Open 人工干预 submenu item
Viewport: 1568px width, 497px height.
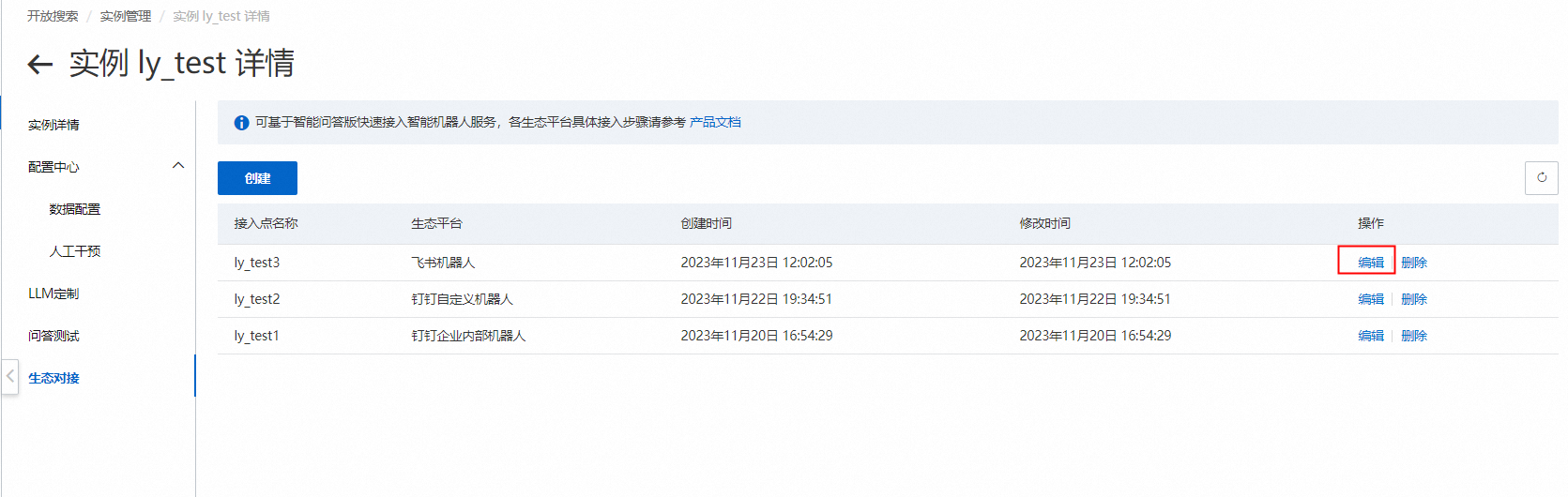75,251
